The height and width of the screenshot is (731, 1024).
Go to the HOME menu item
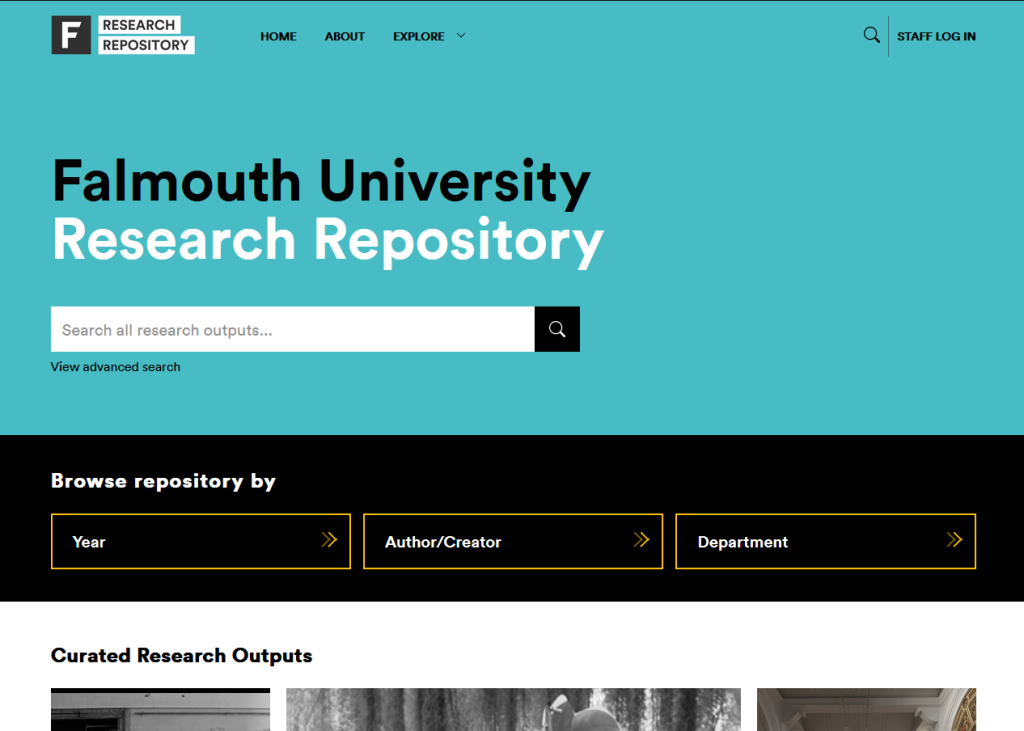click(x=278, y=36)
